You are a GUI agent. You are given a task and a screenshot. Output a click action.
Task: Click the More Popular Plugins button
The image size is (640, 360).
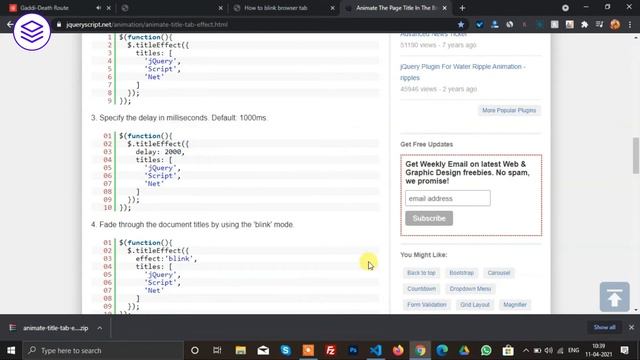point(509,110)
